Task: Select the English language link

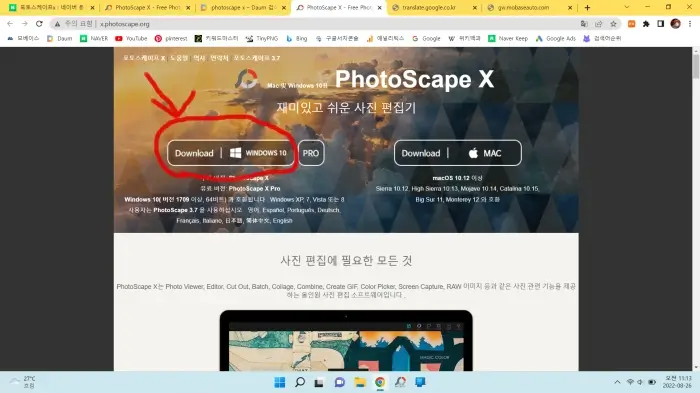Action: pyautogui.click(x=283, y=221)
